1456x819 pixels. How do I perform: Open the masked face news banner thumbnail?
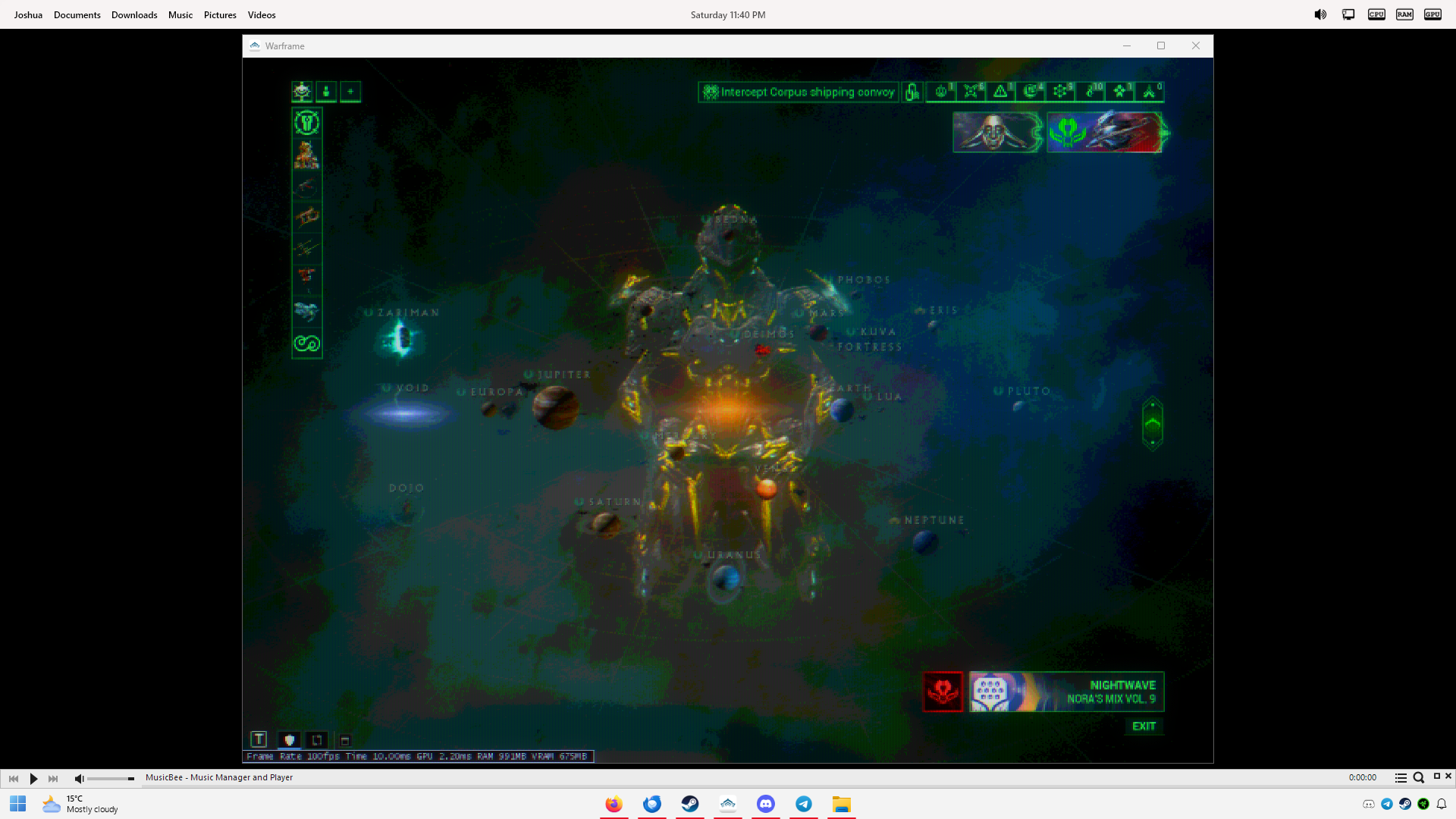[996, 133]
